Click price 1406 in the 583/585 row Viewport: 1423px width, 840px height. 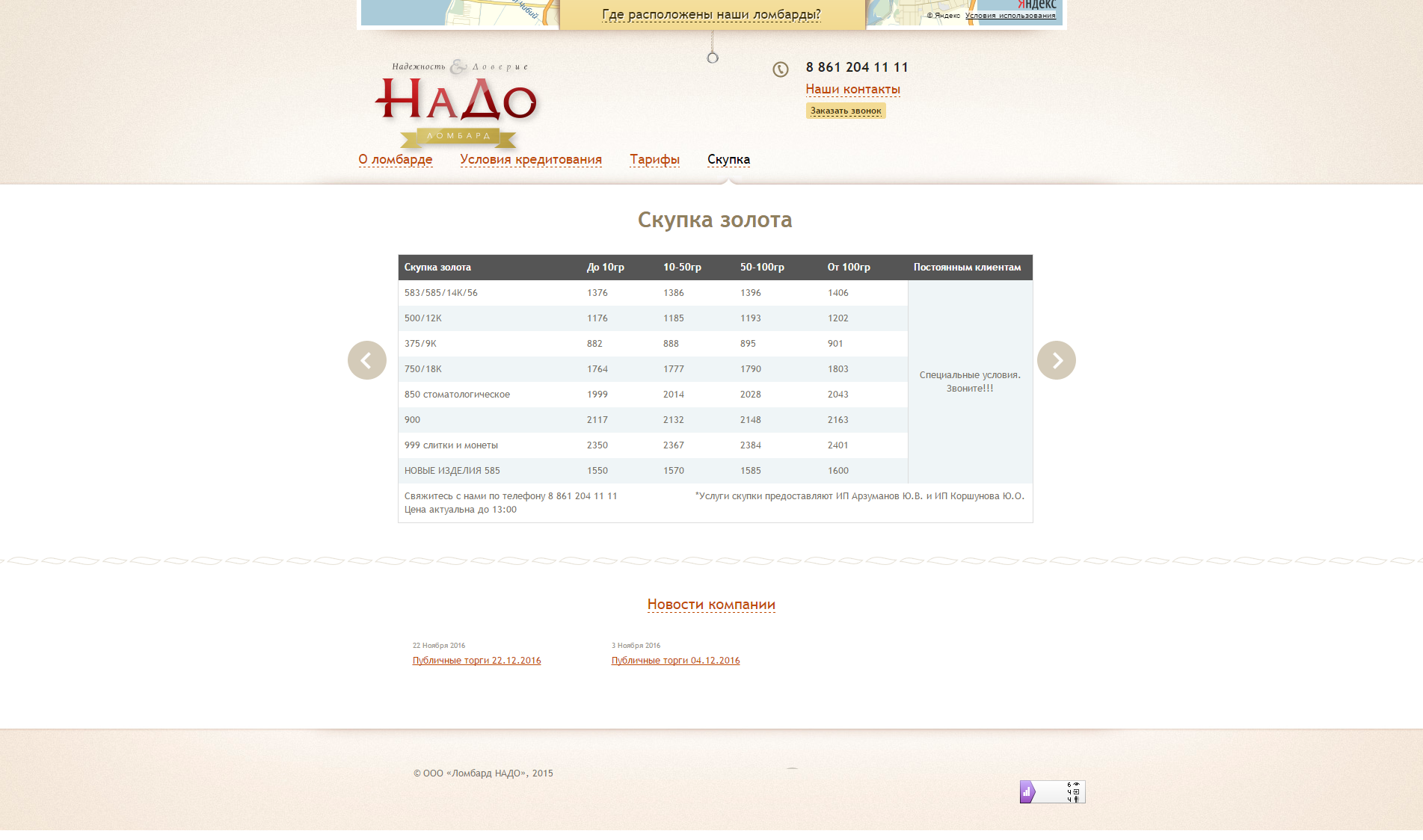(838, 293)
